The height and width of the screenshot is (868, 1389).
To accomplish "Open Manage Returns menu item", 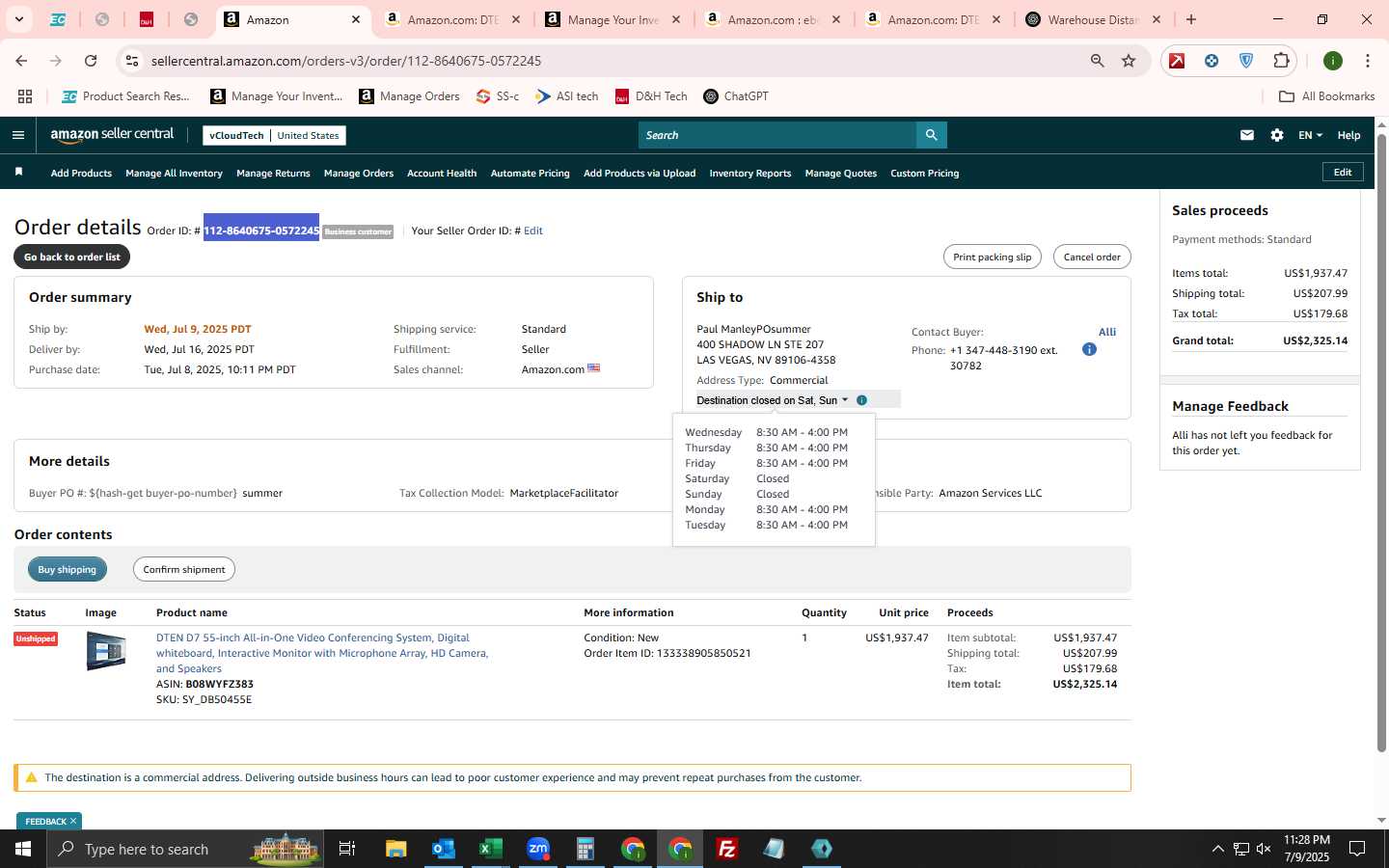I will tap(273, 174).
